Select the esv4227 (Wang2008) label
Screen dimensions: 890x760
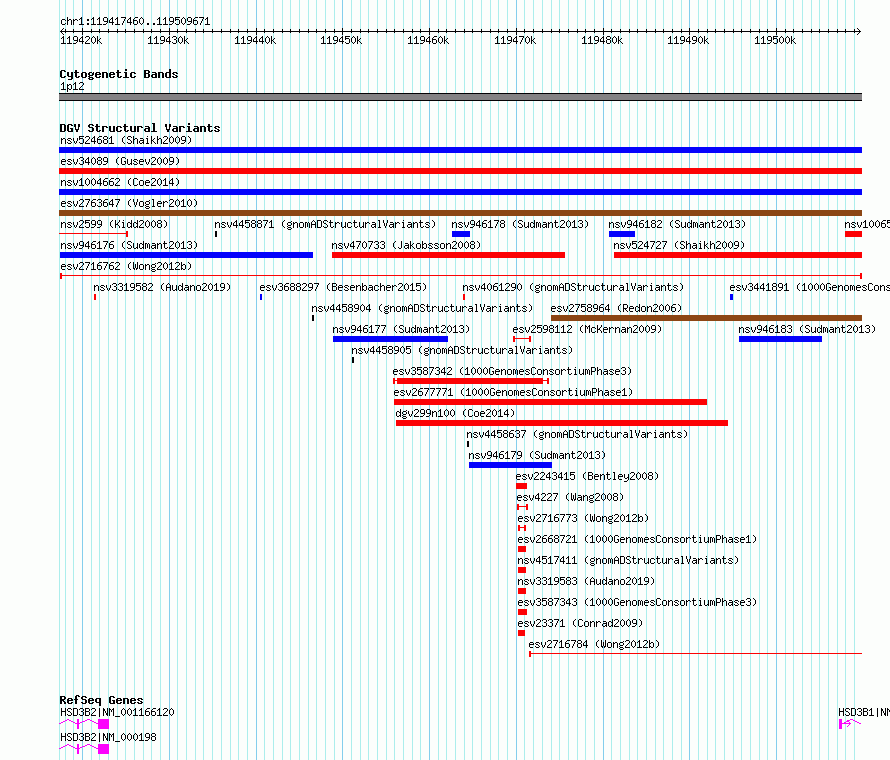click(x=570, y=497)
